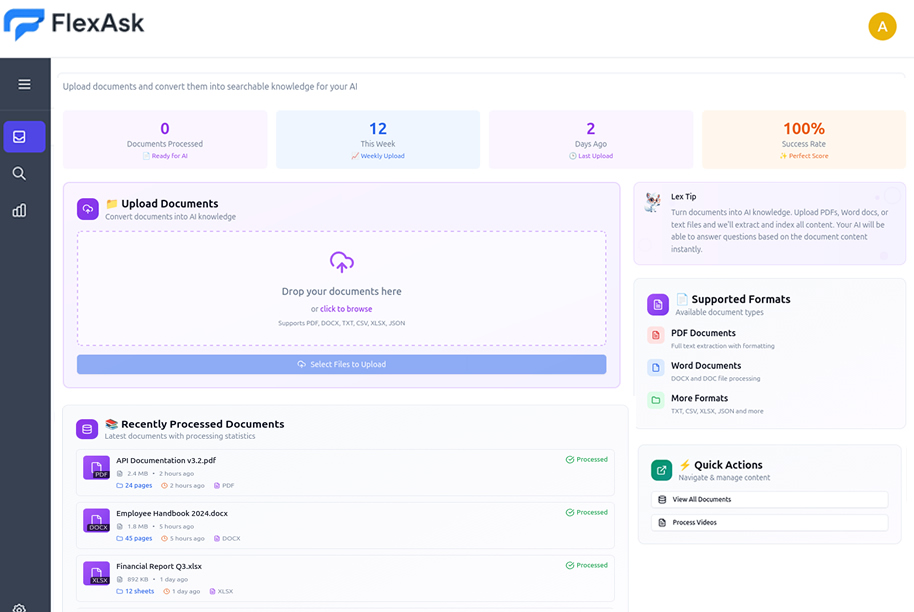Click the 'Drop your documents here' text
The image size is (914, 612).
pyautogui.click(x=342, y=291)
